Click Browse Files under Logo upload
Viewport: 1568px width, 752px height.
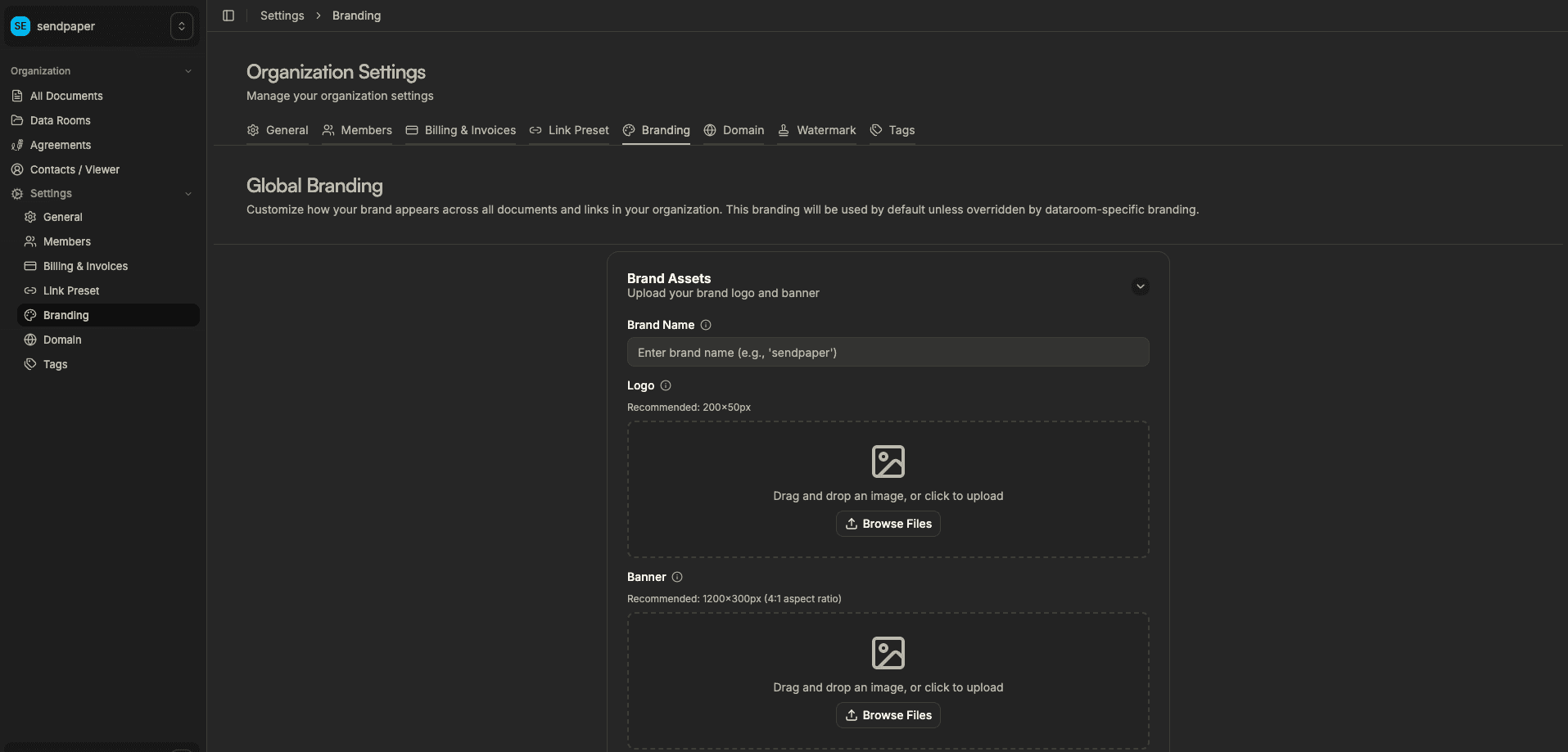tap(888, 524)
